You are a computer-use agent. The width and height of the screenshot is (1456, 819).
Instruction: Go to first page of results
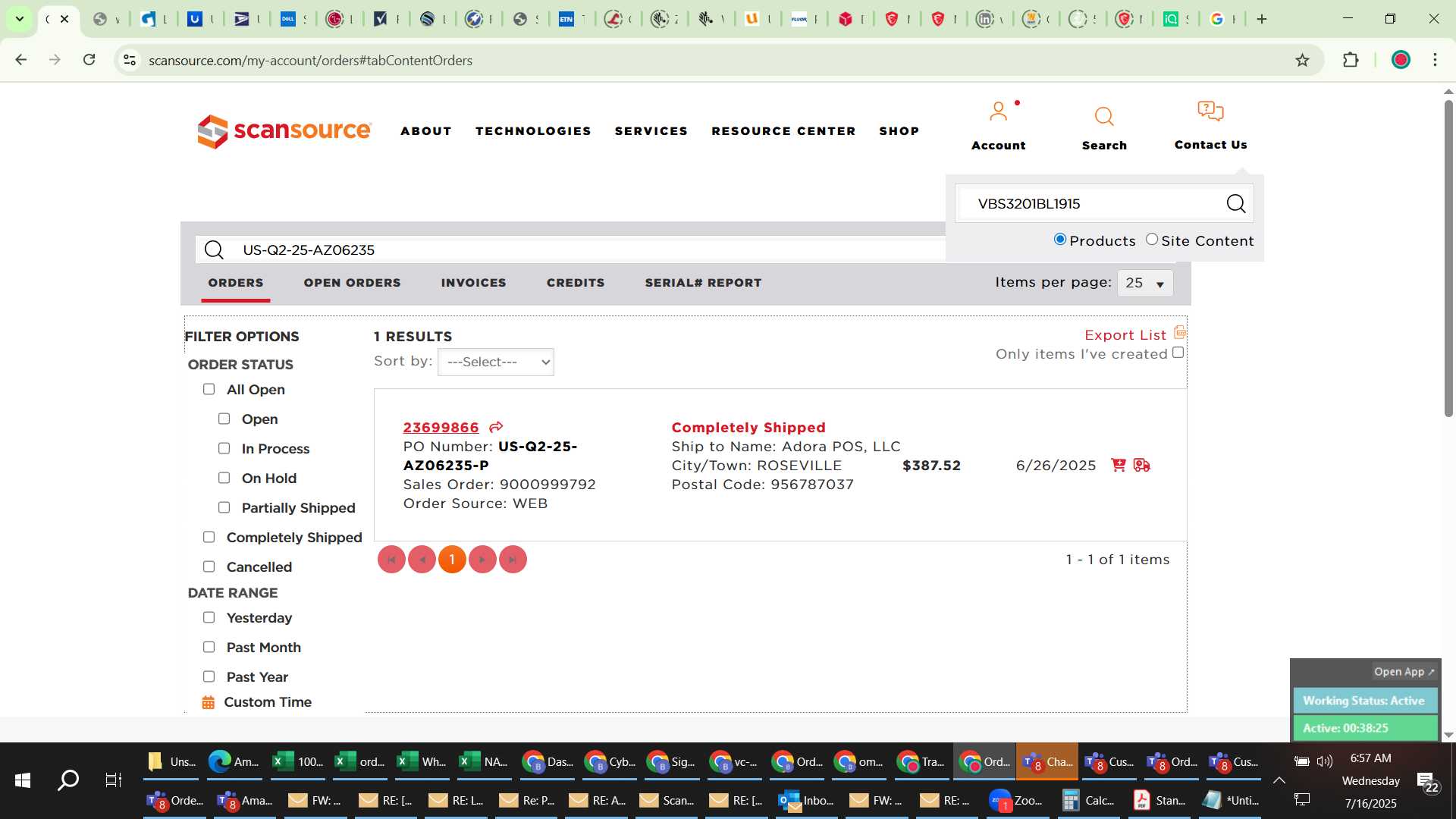[x=391, y=560]
